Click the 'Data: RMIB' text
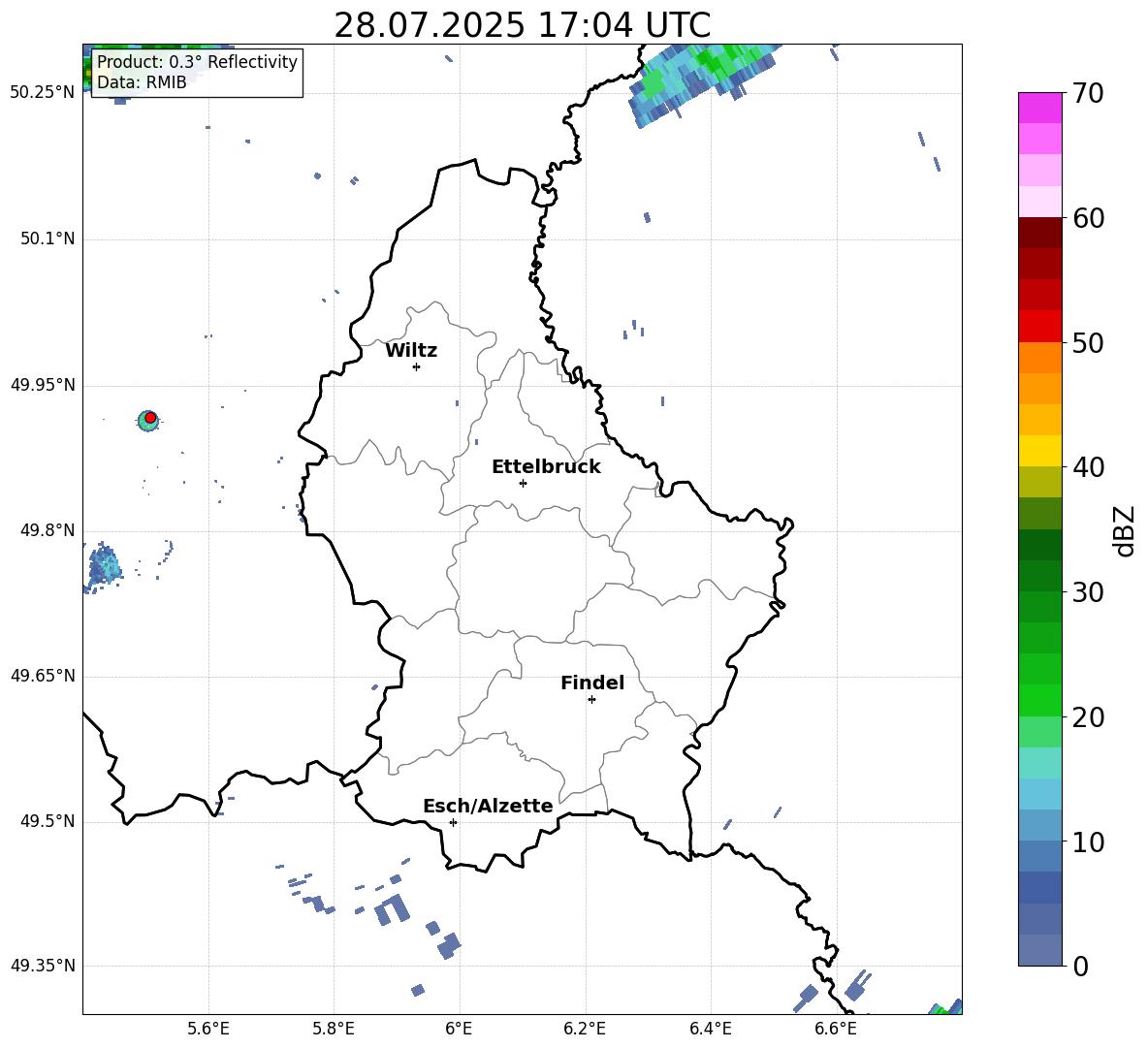1148x1048 pixels. click(142, 82)
